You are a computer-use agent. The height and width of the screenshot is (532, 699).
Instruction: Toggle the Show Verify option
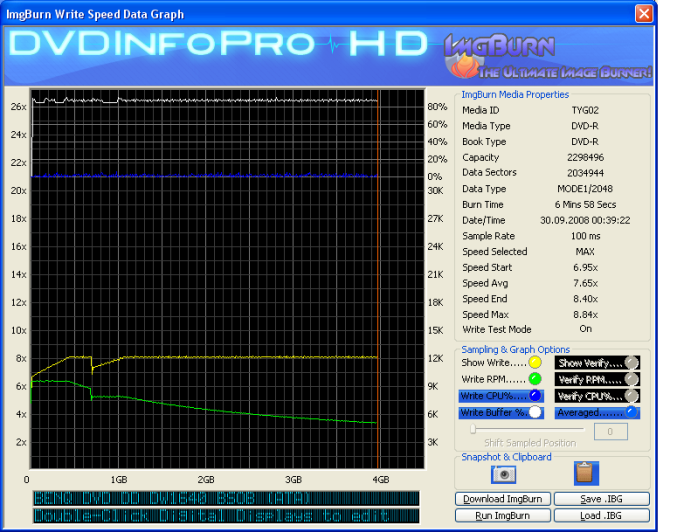coord(597,363)
